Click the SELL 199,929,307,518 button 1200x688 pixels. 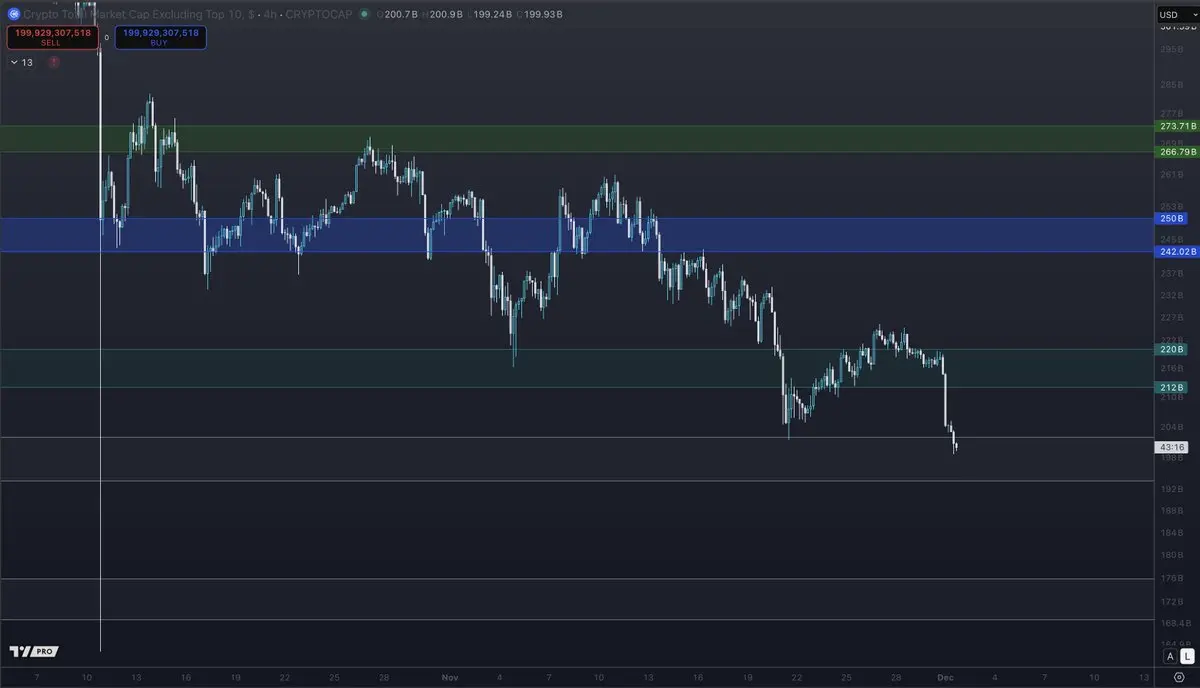click(x=52, y=37)
